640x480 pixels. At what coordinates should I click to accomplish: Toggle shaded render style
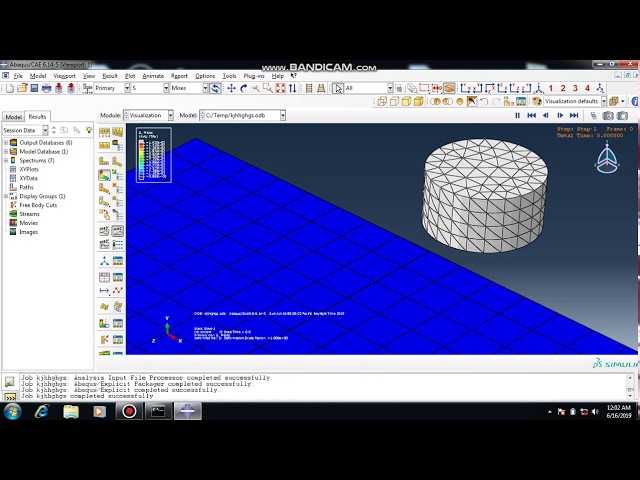click(x=419, y=102)
